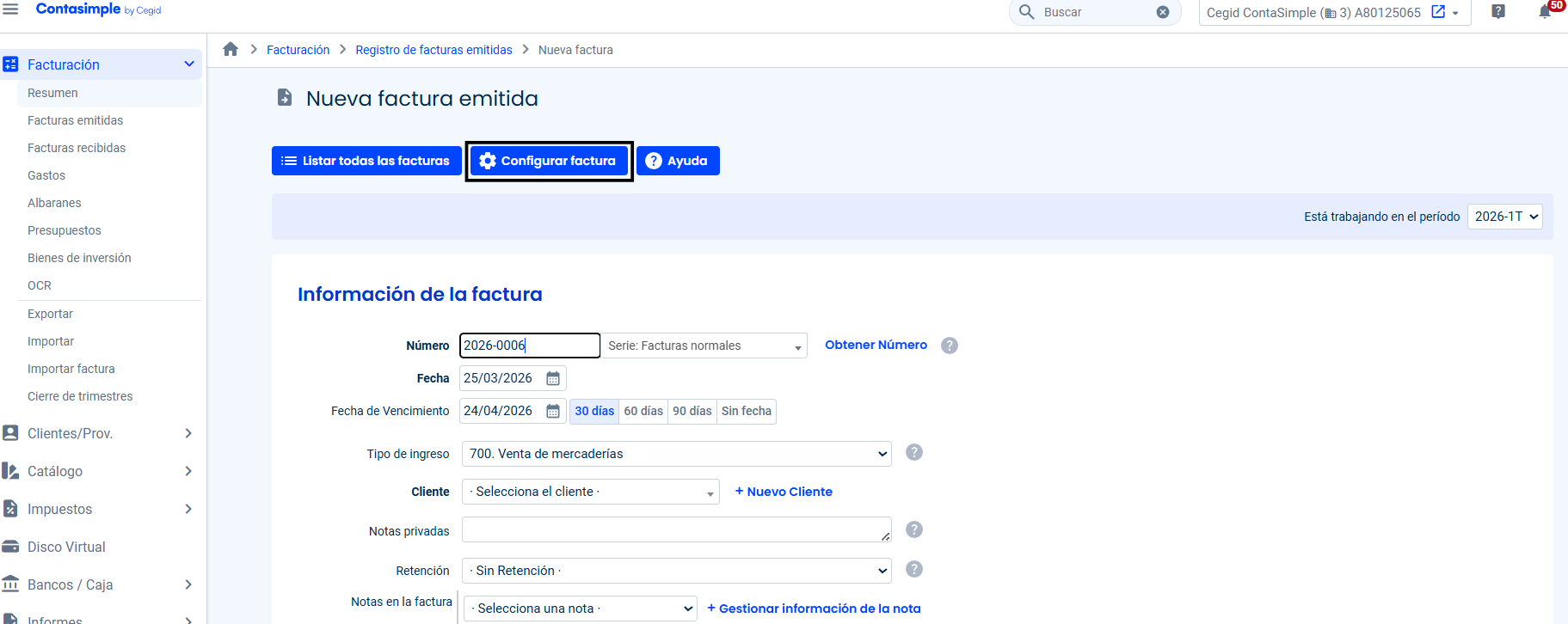This screenshot has height=624, width=1568.
Task: Click help icon beside Retención dropdown
Action: (x=913, y=569)
